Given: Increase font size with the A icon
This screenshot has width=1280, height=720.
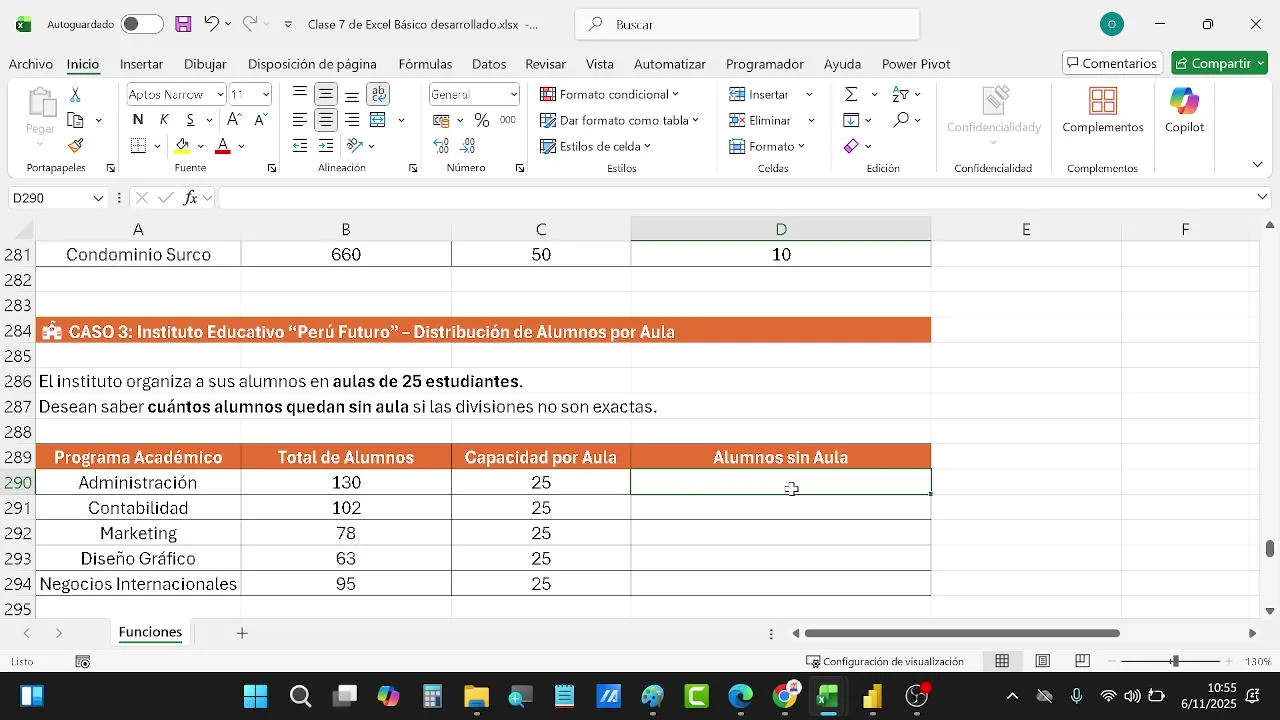Looking at the screenshot, I should point(235,120).
